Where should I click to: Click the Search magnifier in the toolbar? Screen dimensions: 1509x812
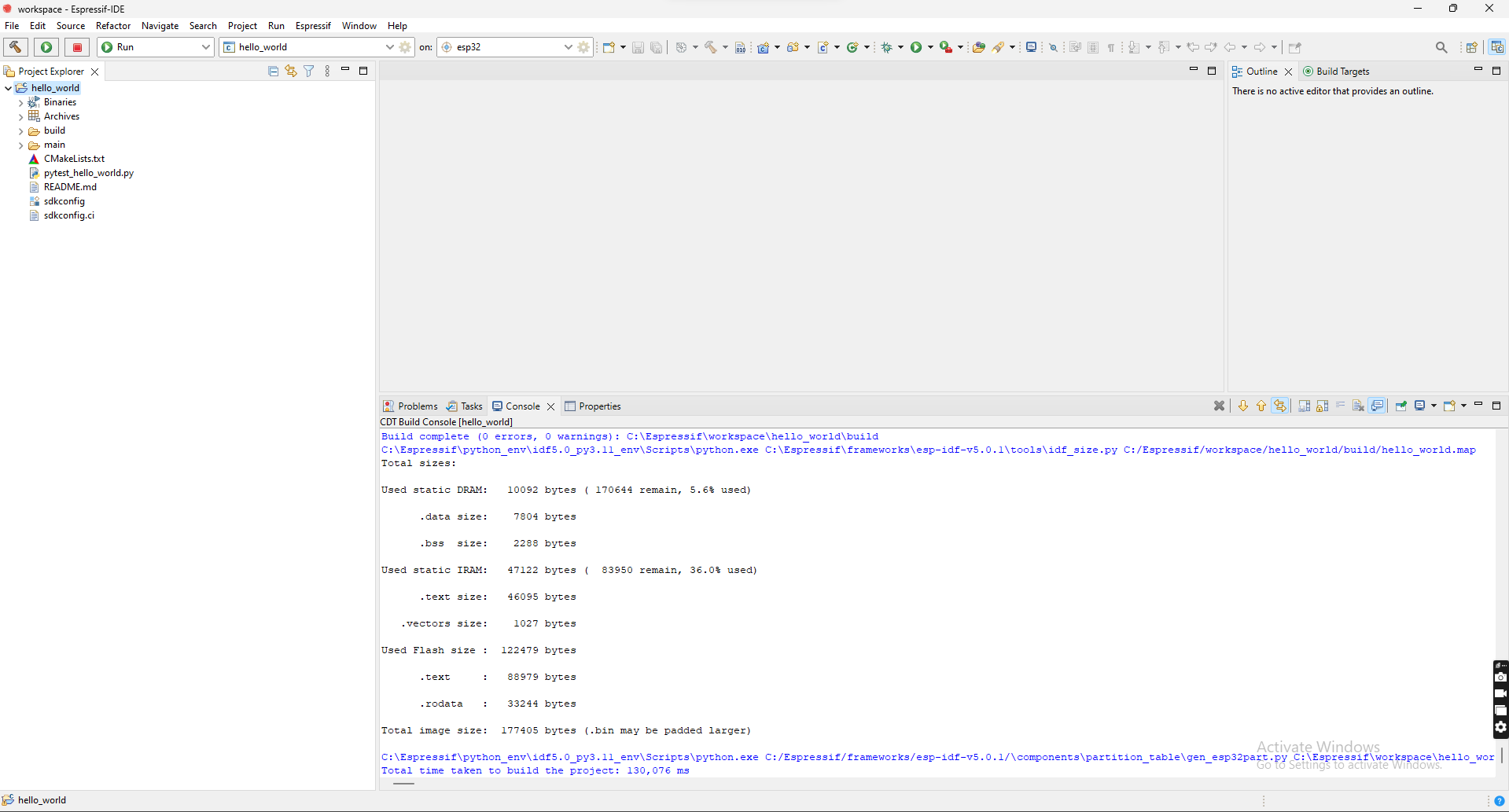click(1441, 47)
